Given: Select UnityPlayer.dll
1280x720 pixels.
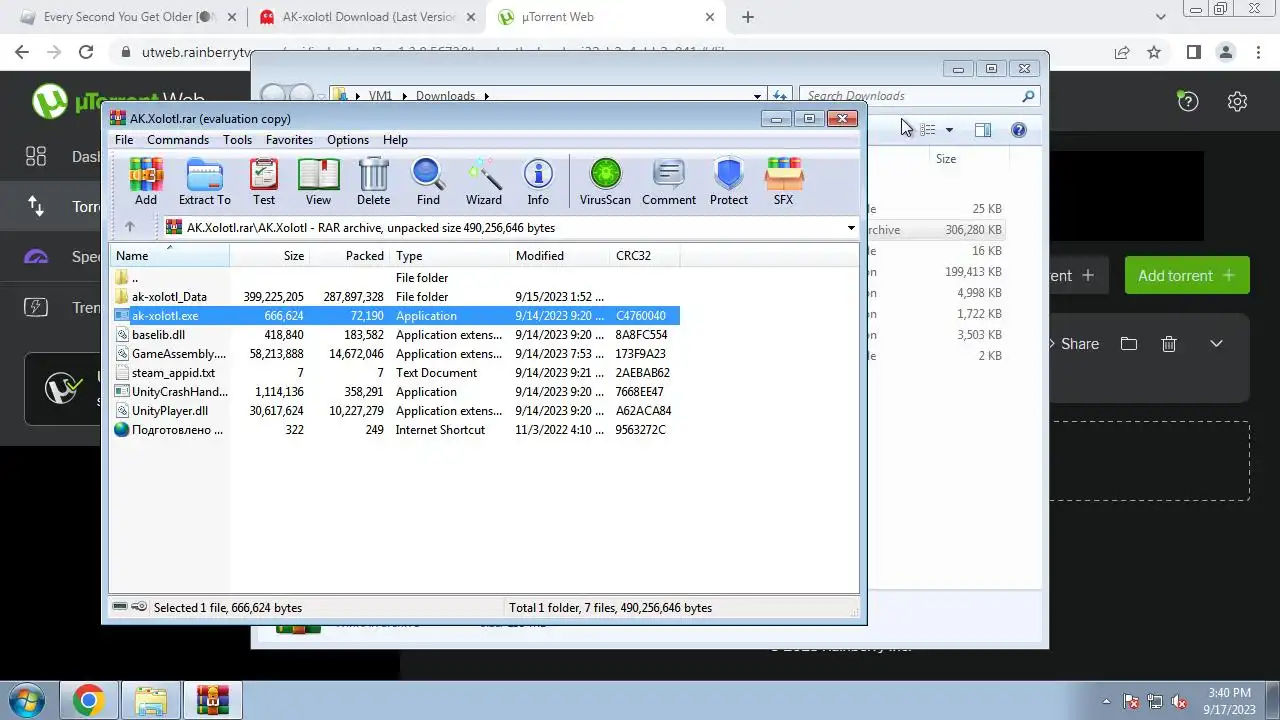Looking at the screenshot, I should pos(395,411).
